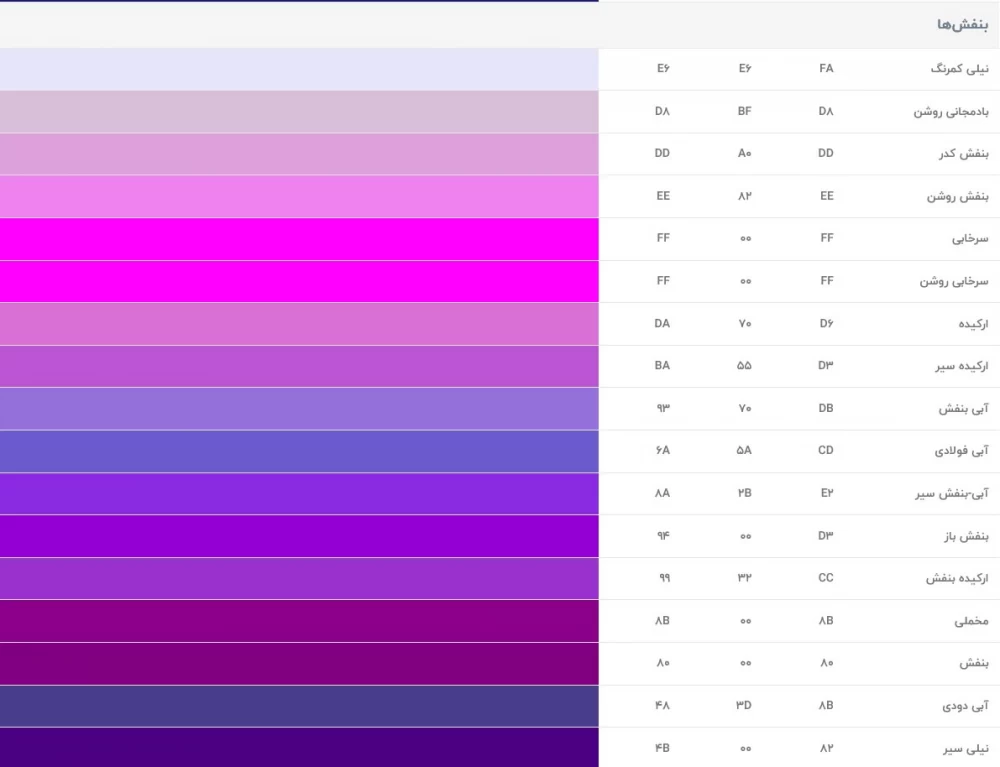Select value E۲ in آبی-بنفش سیر row

coord(827,493)
